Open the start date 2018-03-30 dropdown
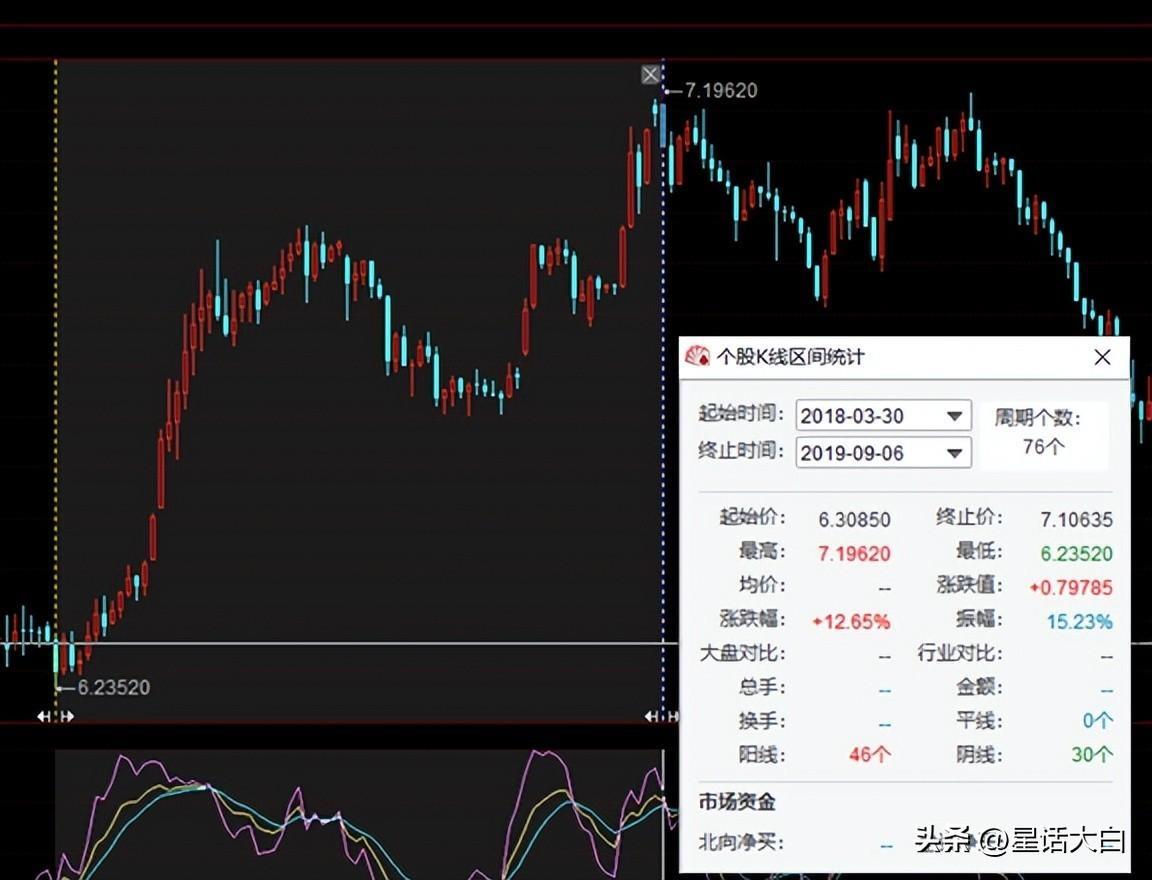This screenshot has height=880, width=1152. [x=954, y=416]
